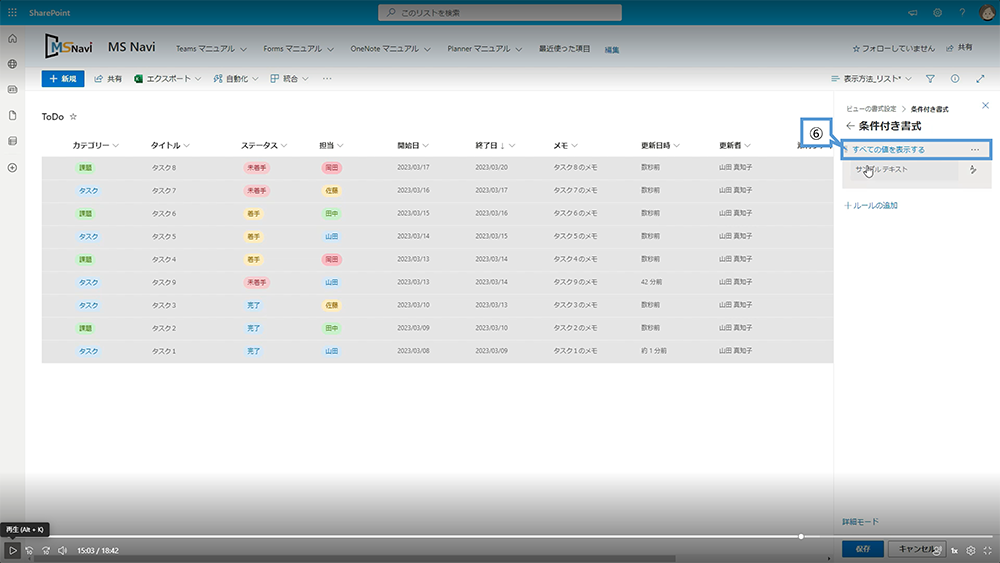The image size is (1000, 563).
Task: Click the ルールの追加 link
Action: coord(871,205)
